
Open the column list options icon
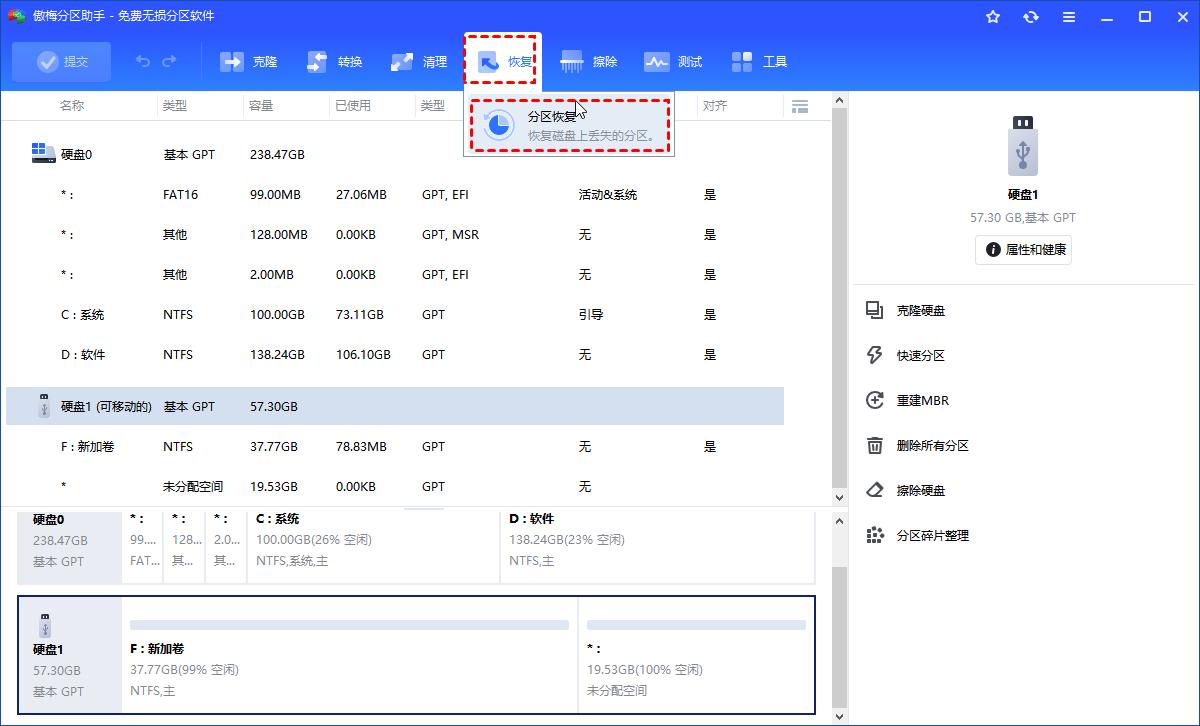pos(799,105)
